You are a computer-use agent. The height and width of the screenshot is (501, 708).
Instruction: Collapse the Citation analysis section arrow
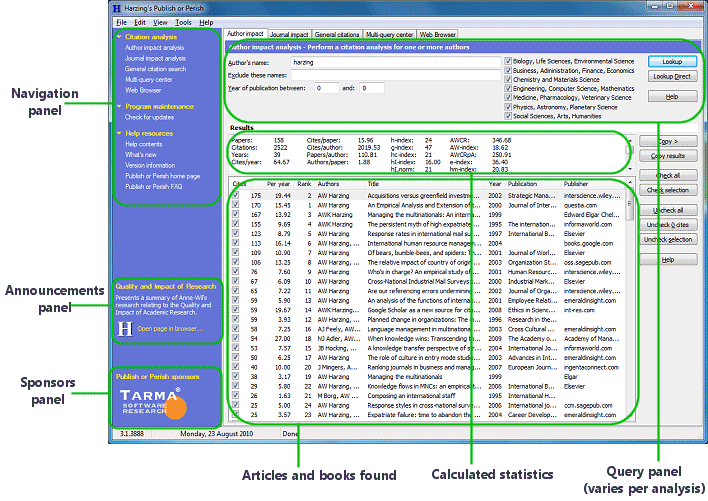point(119,37)
